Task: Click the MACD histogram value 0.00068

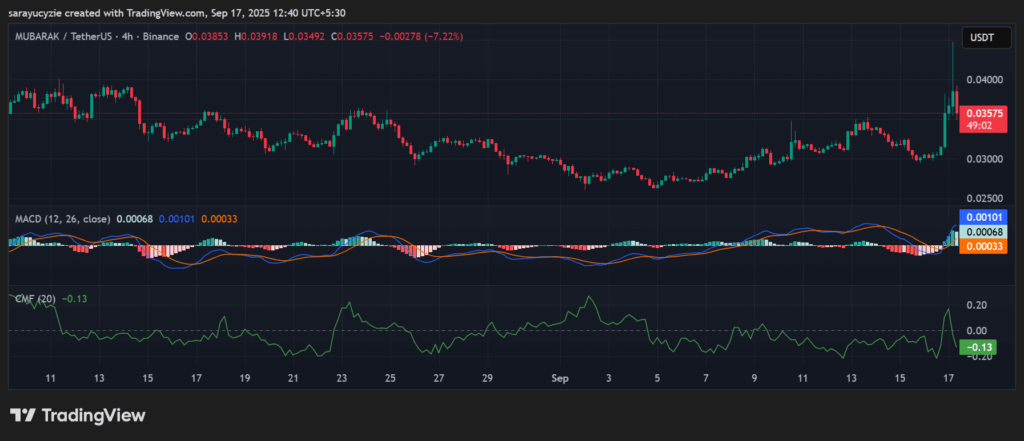Action: (x=135, y=219)
